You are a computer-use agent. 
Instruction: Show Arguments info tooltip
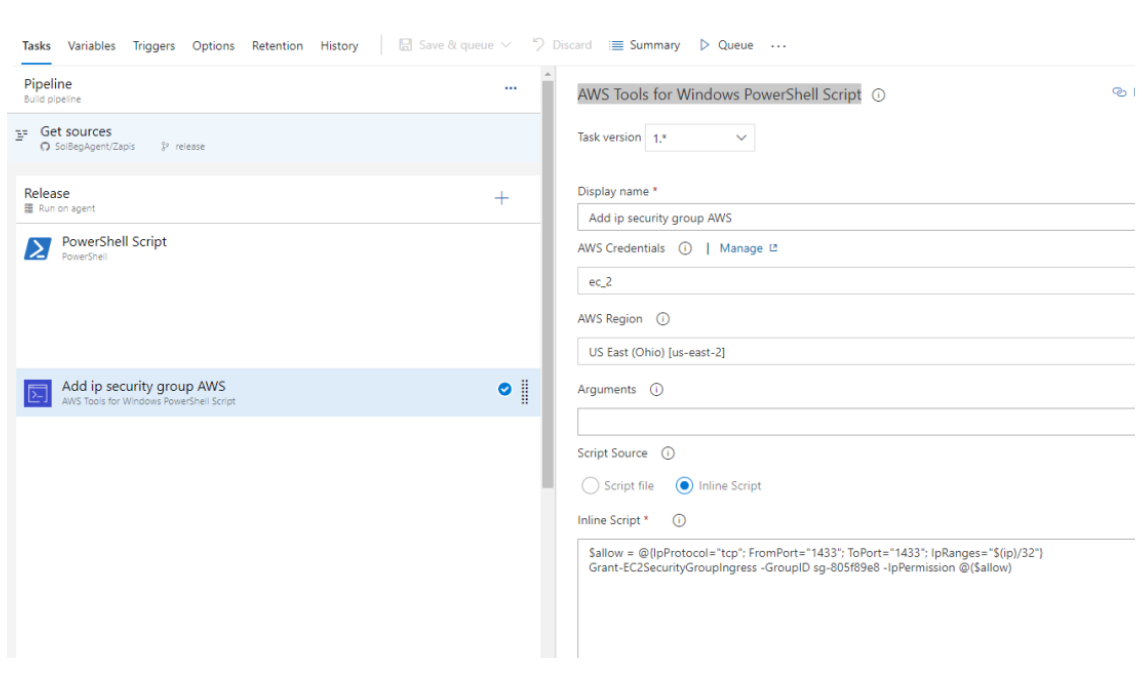[x=656, y=390]
